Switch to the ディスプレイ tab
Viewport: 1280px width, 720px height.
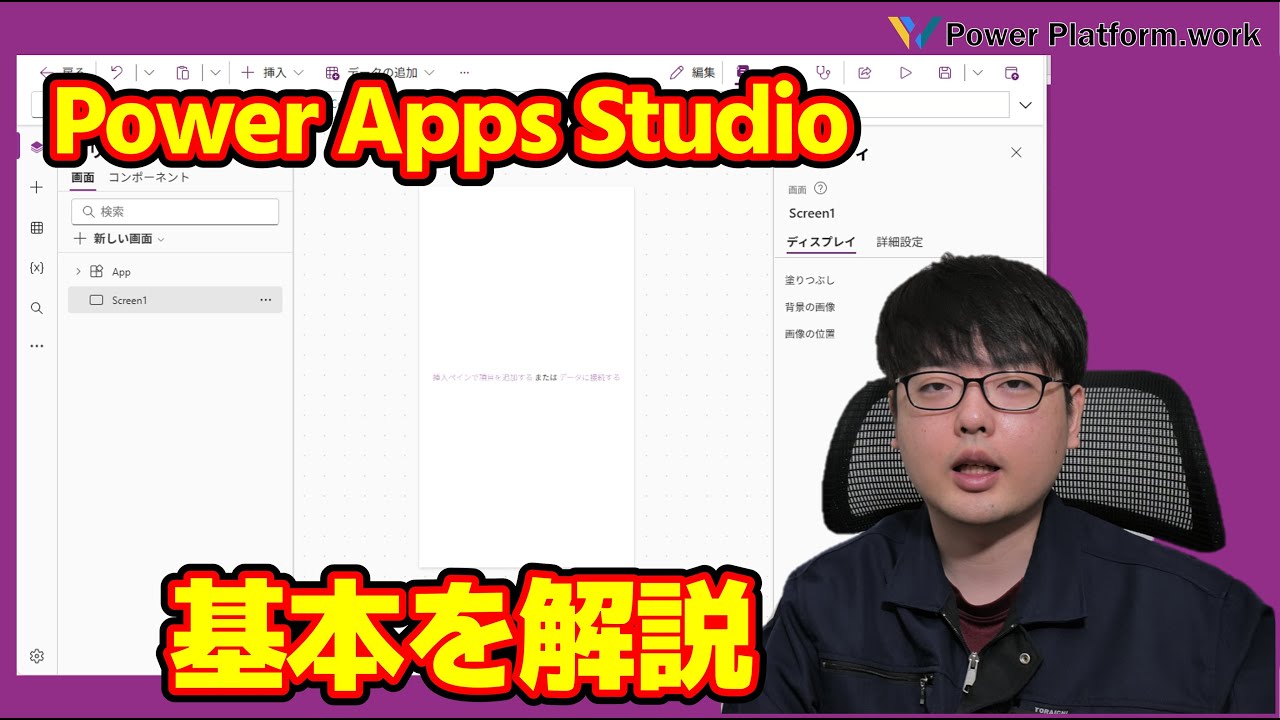[821, 242]
